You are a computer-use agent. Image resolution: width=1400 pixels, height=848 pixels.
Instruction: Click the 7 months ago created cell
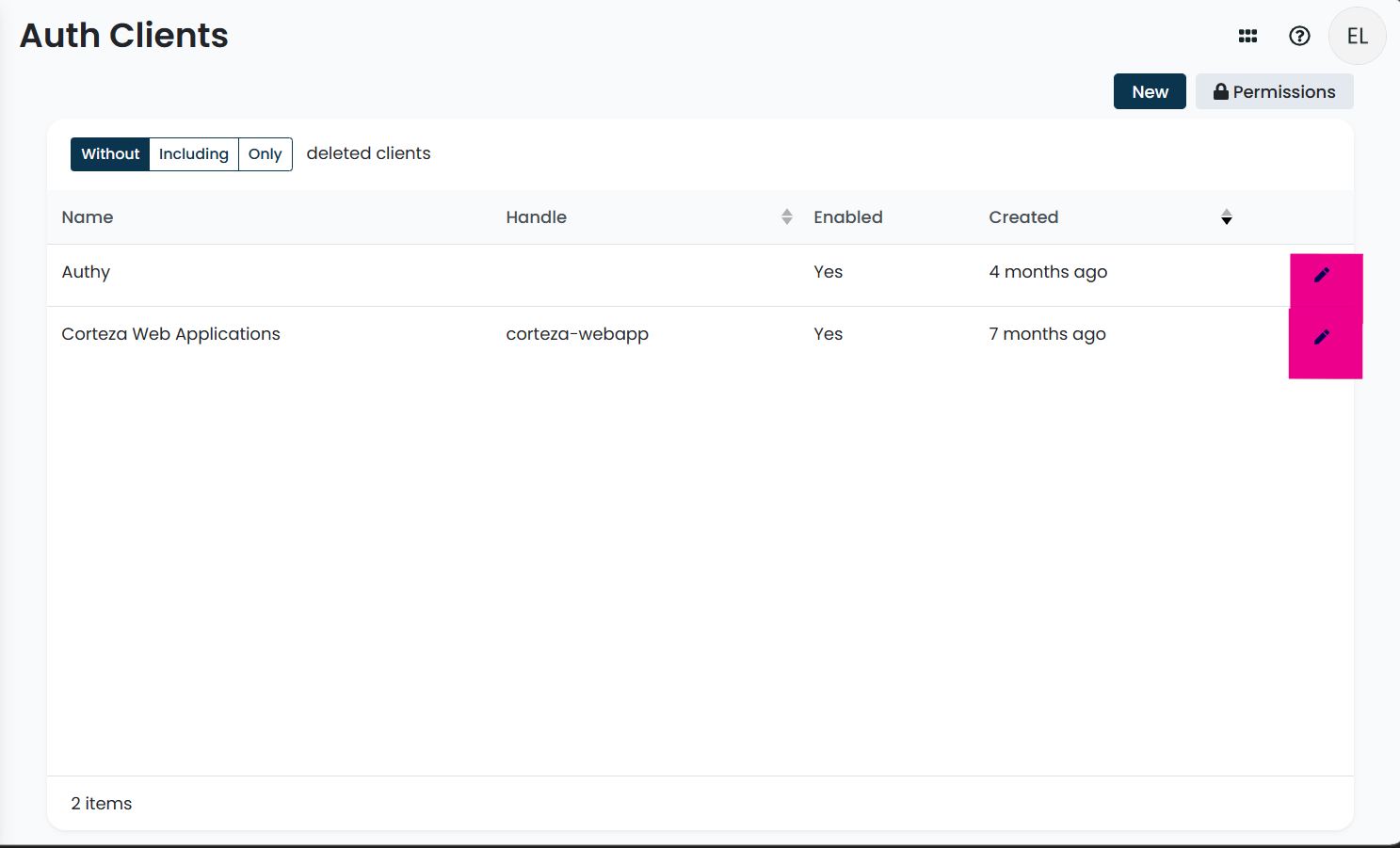(1047, 334)
